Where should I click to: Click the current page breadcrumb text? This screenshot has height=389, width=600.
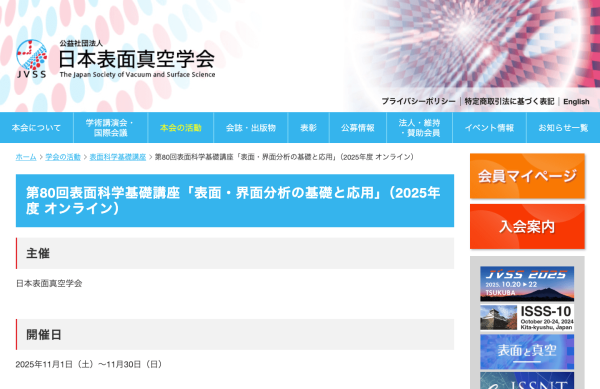click(284, 157)
